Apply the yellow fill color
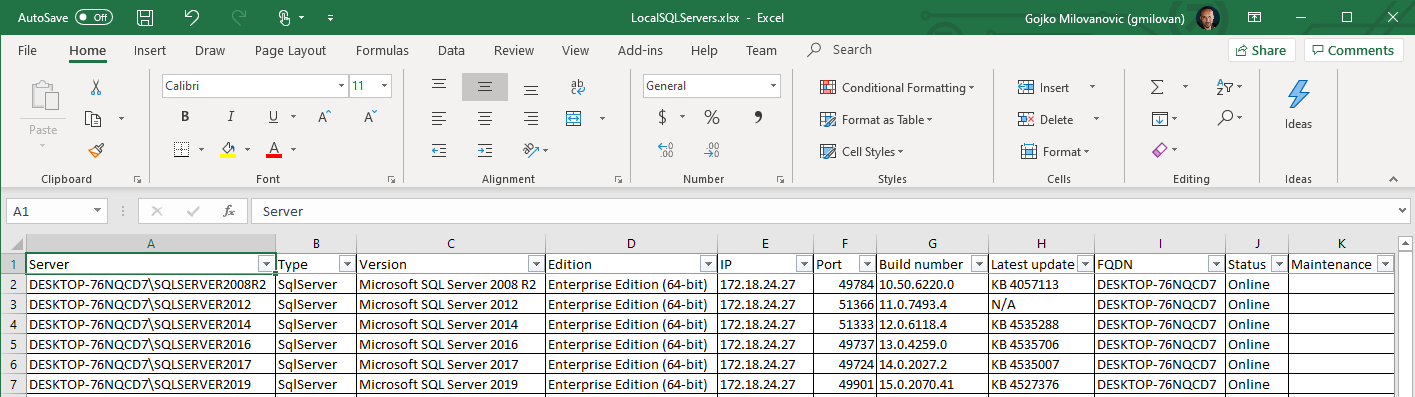The image size is (1415, 397). click(227, 149)
